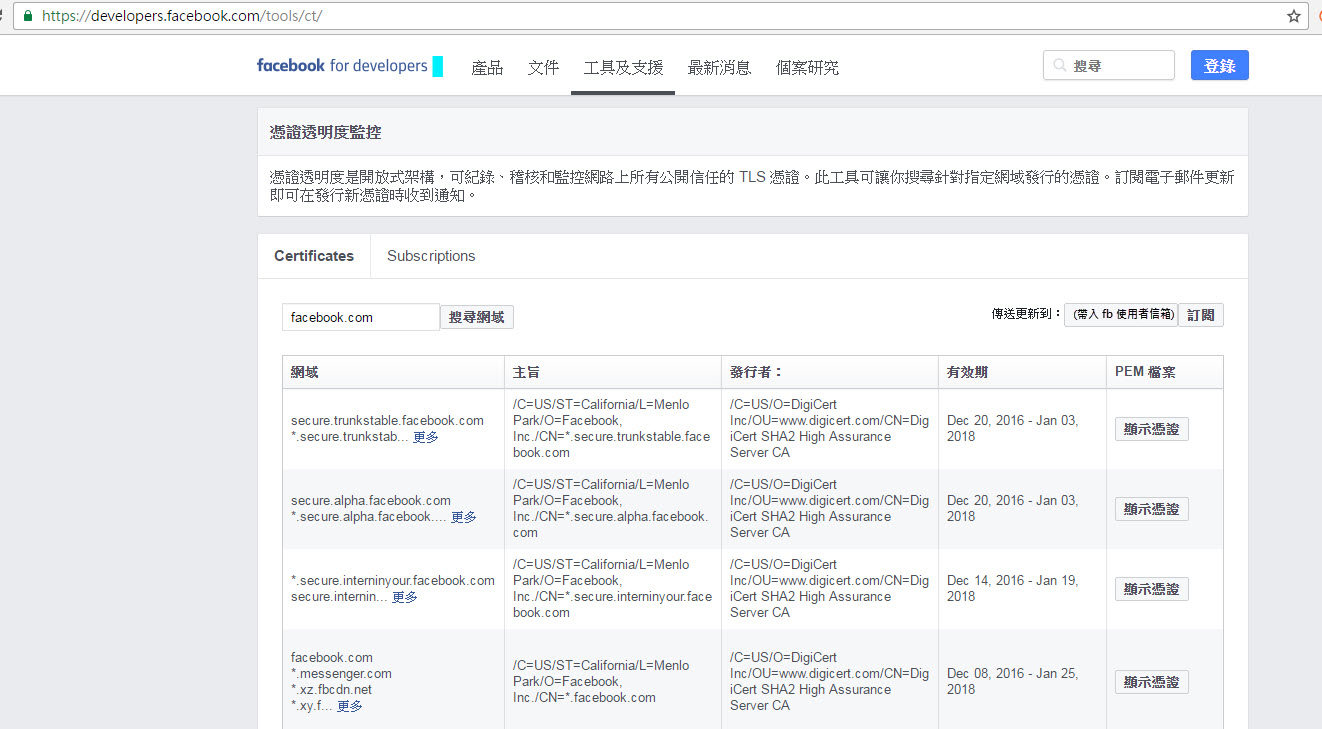This screenshot has height=729, width=1322.
Task: Click the facebook.com domain input field
Action: pyautogui.click(x=360, y=317)
